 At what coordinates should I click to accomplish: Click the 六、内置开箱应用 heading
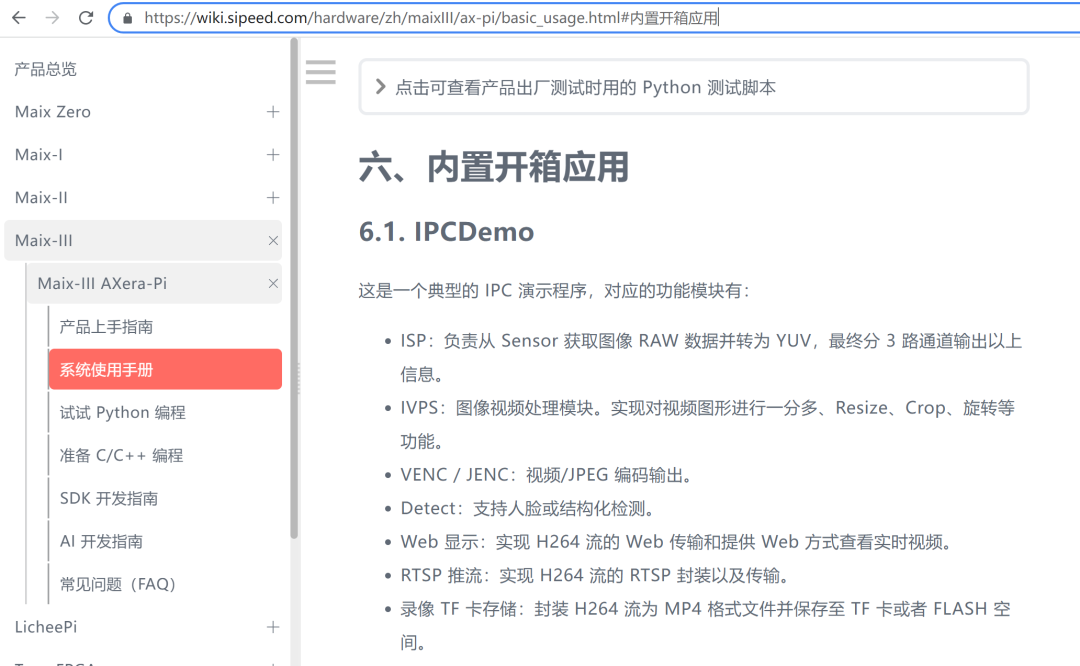[x=494, y=167]
